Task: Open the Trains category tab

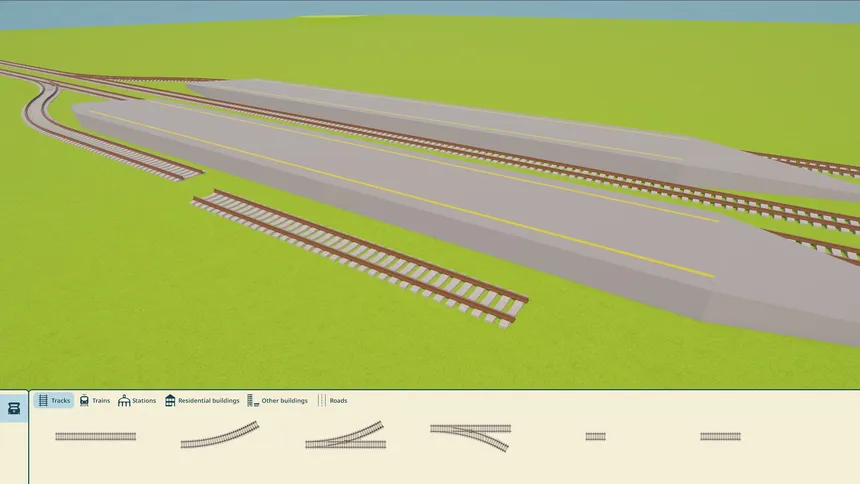Action: point(94,401)
